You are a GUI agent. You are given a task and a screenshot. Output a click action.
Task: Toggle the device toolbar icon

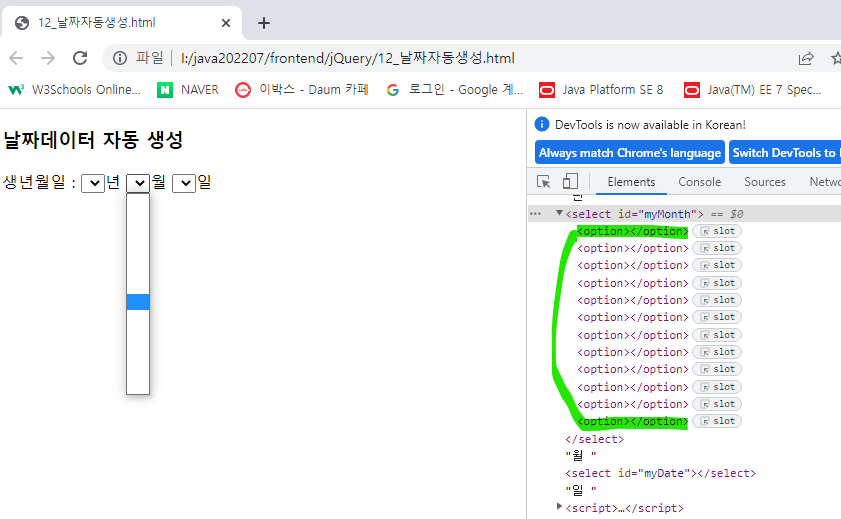pos(570,181)
